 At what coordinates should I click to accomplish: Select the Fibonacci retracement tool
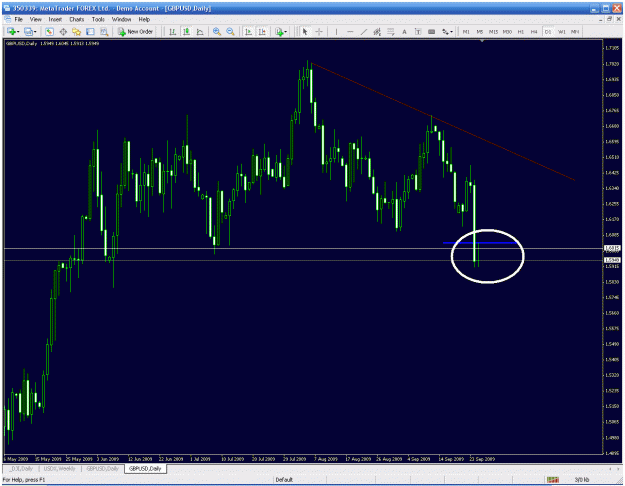[391, 31]
